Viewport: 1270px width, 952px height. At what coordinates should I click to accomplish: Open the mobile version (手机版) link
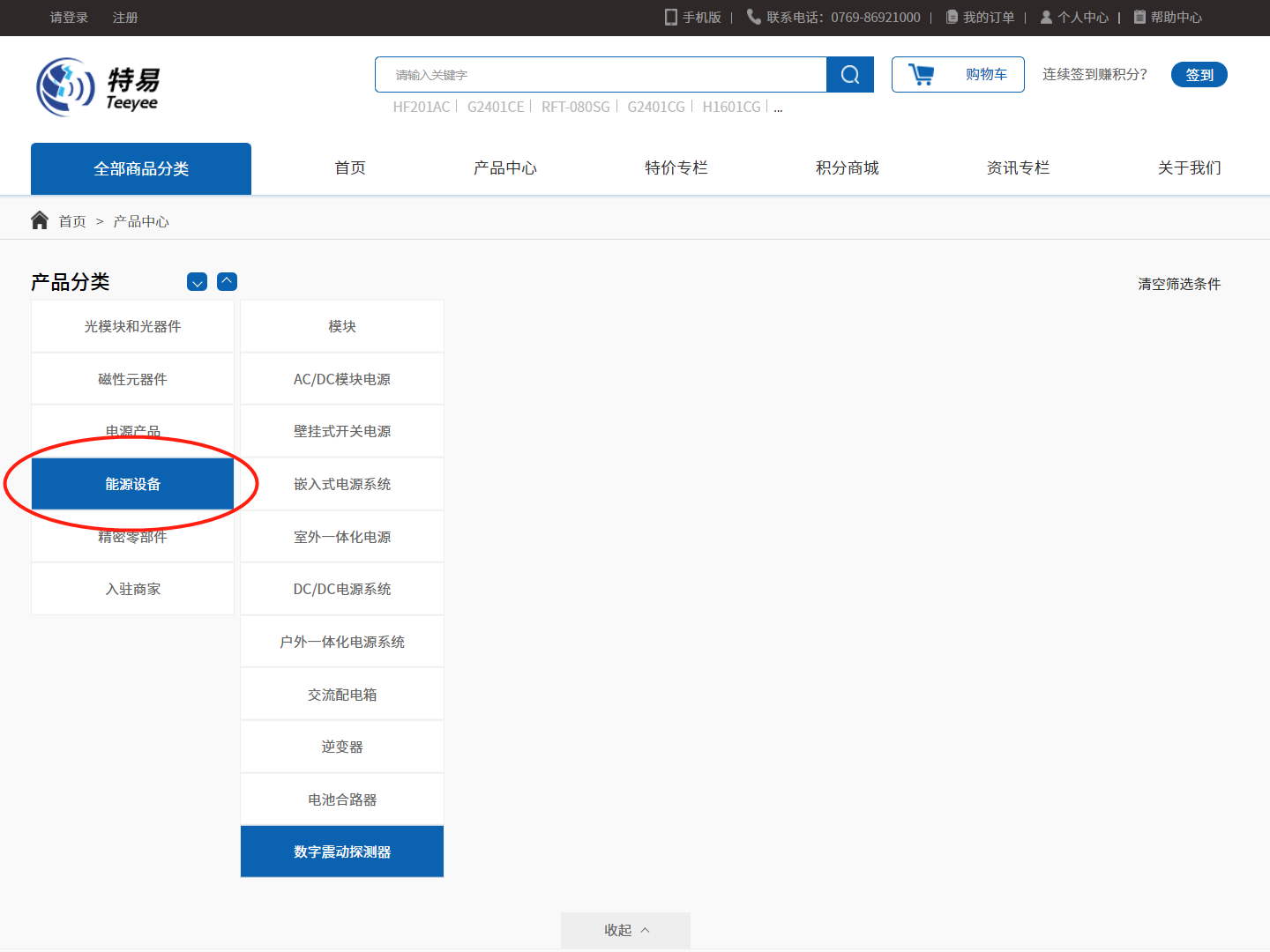[693, 18]
